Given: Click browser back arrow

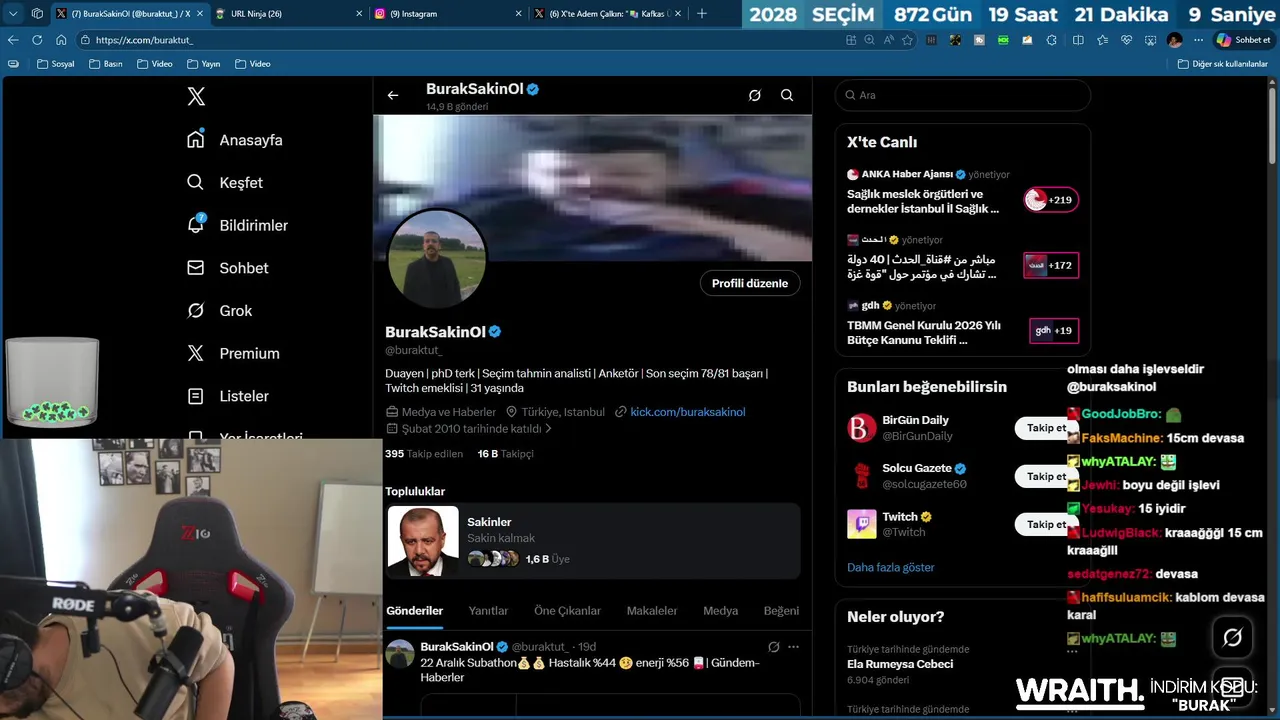Looking at the screenshot, I should click(x=13, y=40).
